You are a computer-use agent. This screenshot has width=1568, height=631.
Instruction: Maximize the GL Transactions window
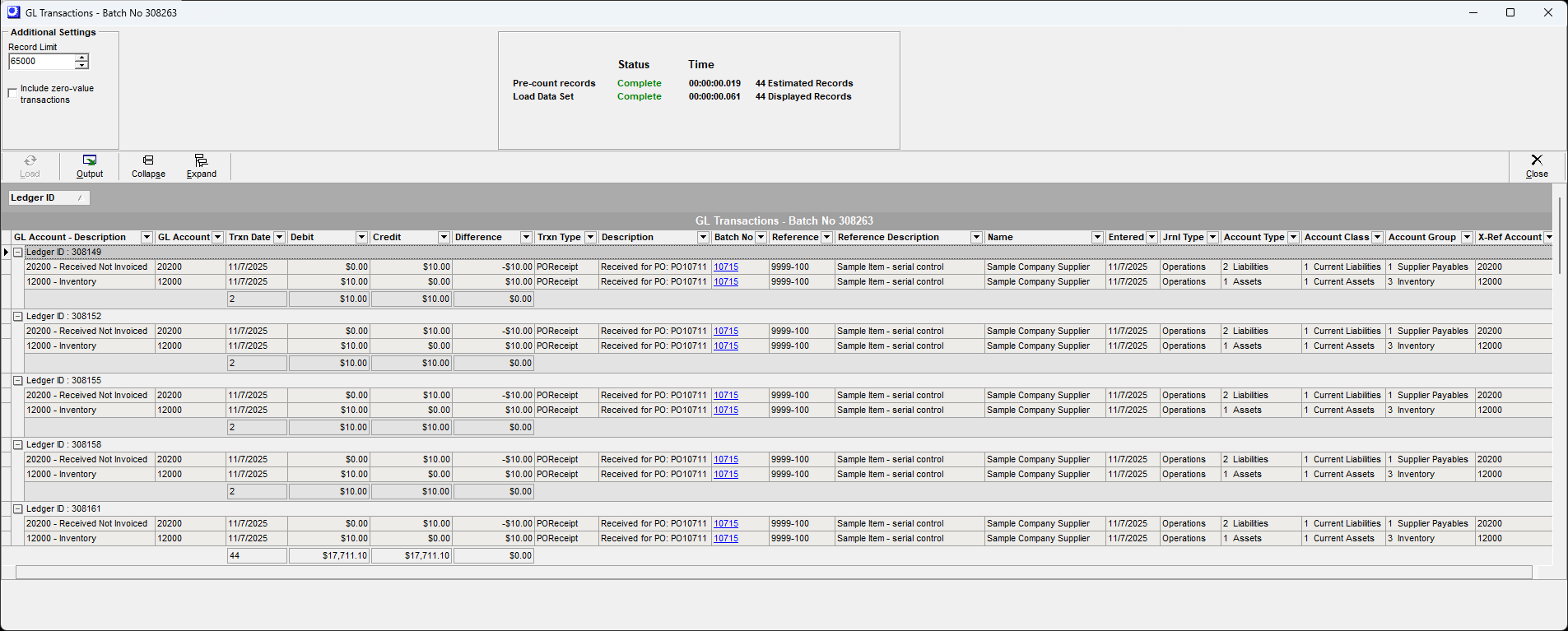(1510, 12)
